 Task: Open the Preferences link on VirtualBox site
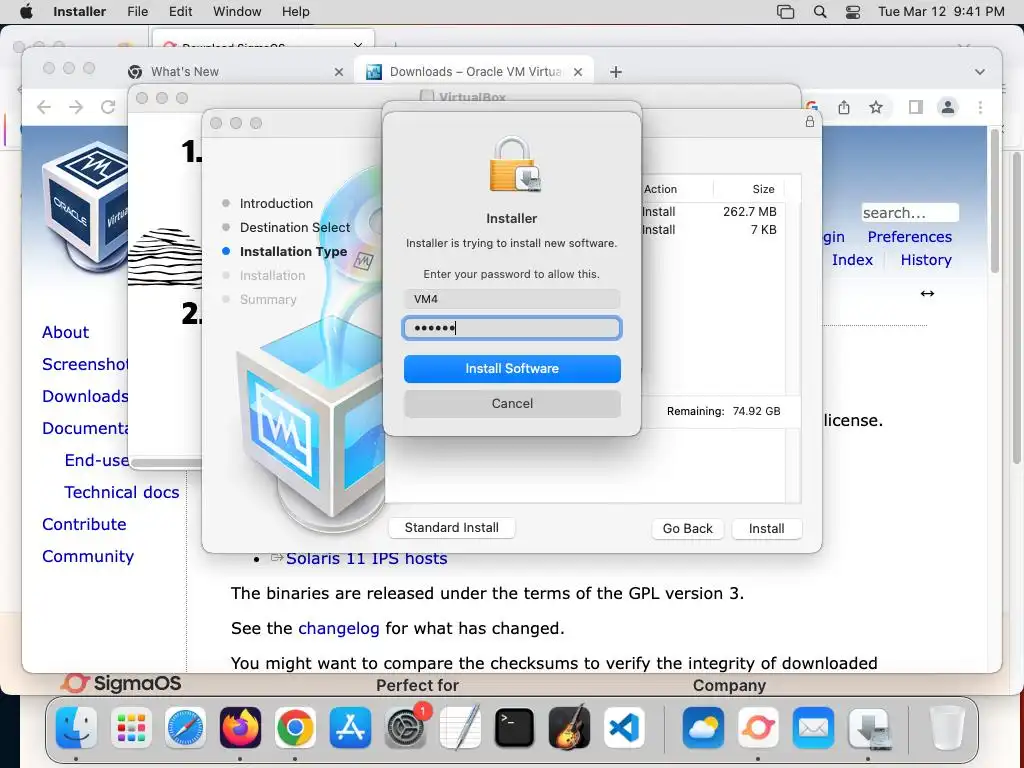[x=910, y=236]
